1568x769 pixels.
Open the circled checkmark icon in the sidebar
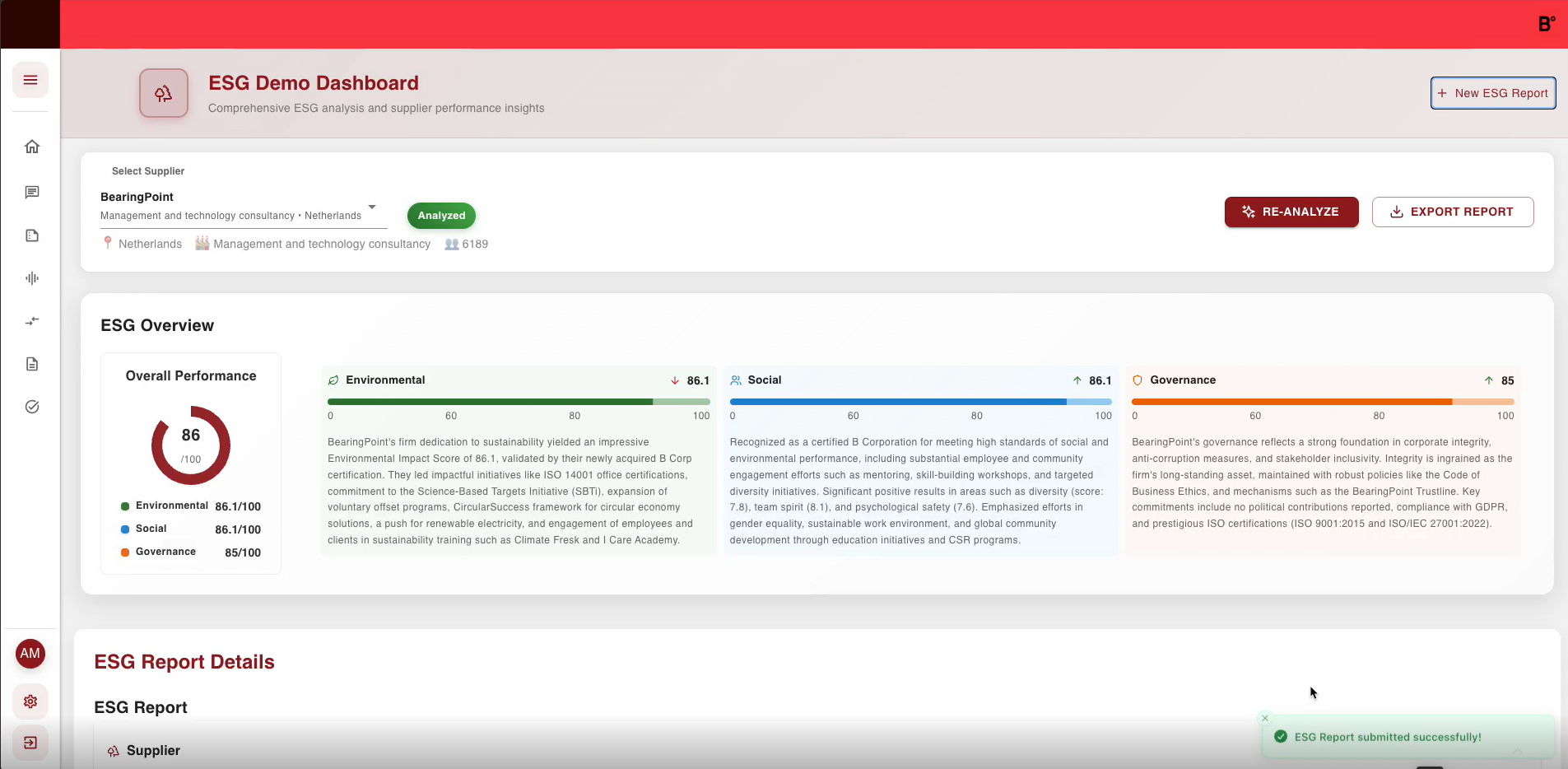point(32,407)
